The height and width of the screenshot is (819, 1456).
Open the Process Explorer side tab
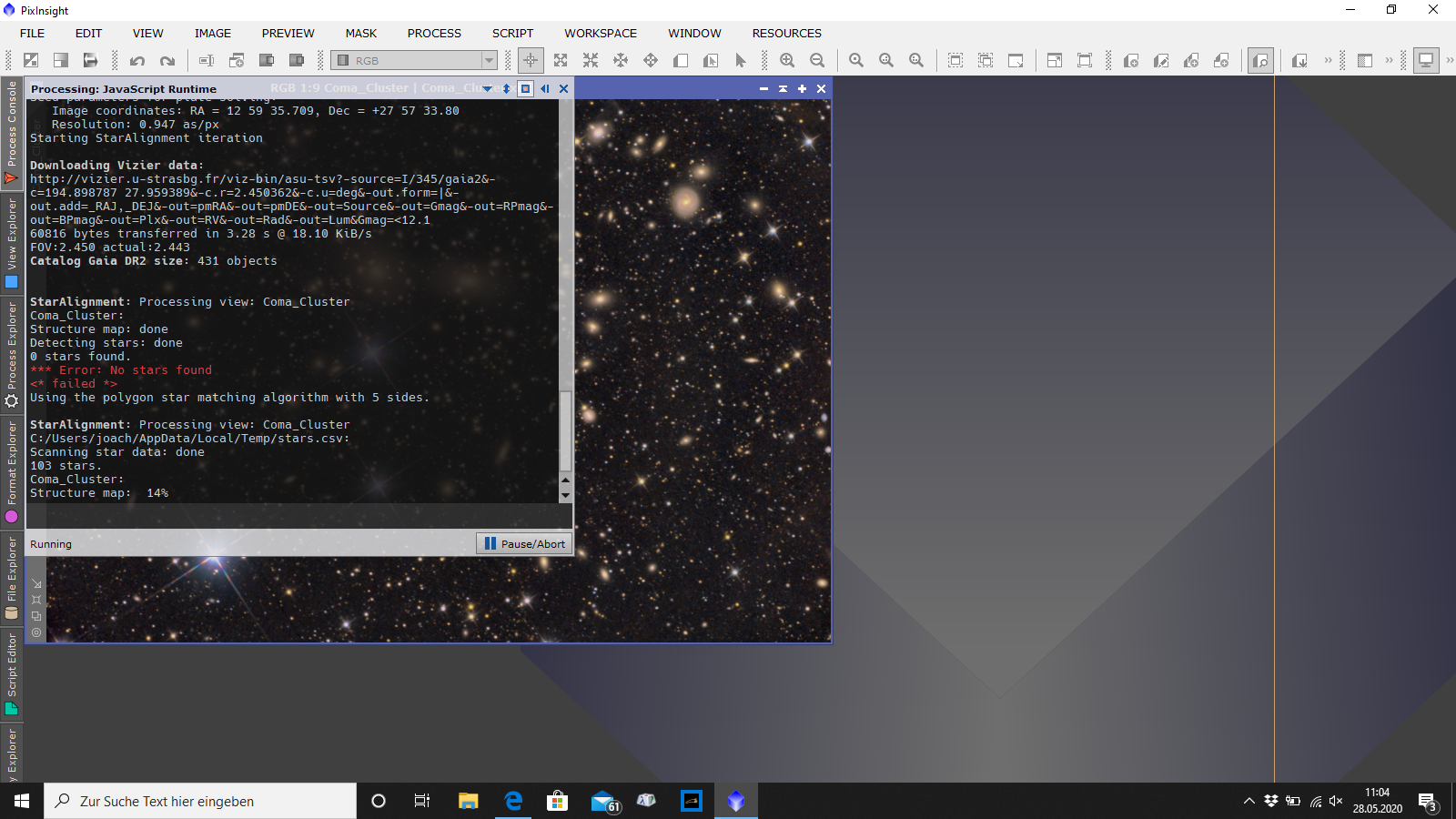click(12, 356)
